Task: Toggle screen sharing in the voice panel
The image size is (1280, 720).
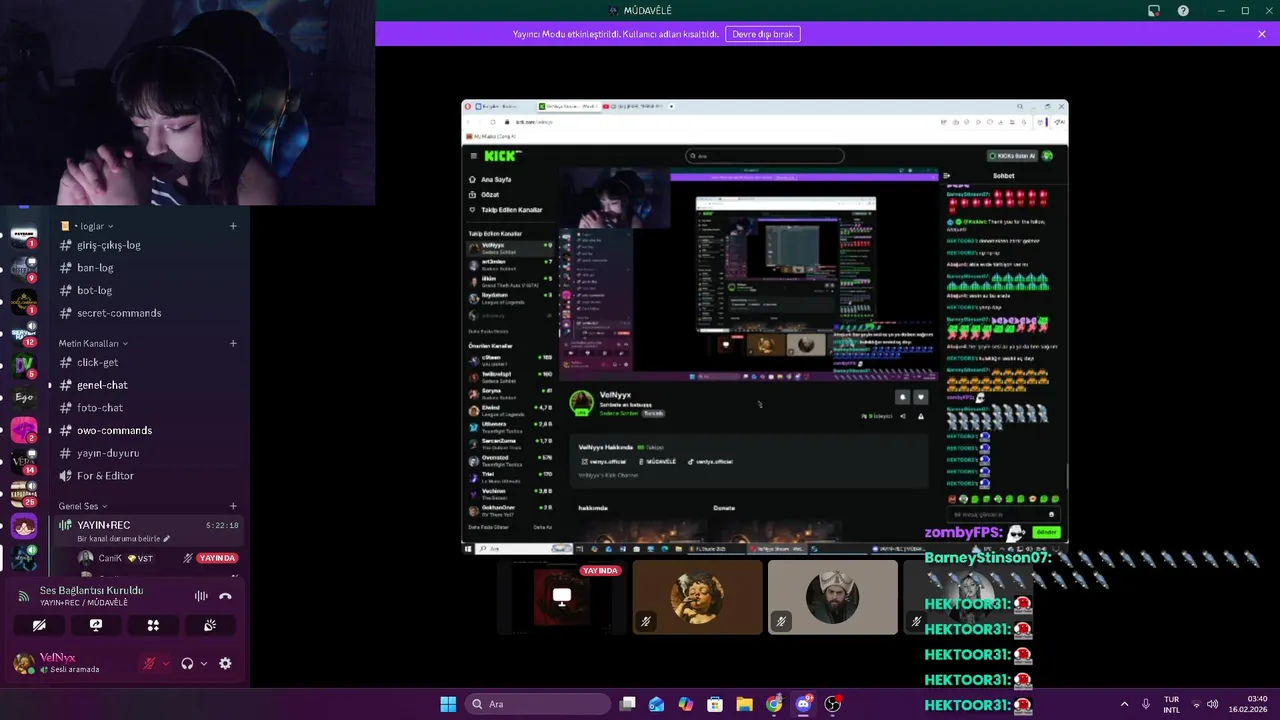Action: pos(96,625)
